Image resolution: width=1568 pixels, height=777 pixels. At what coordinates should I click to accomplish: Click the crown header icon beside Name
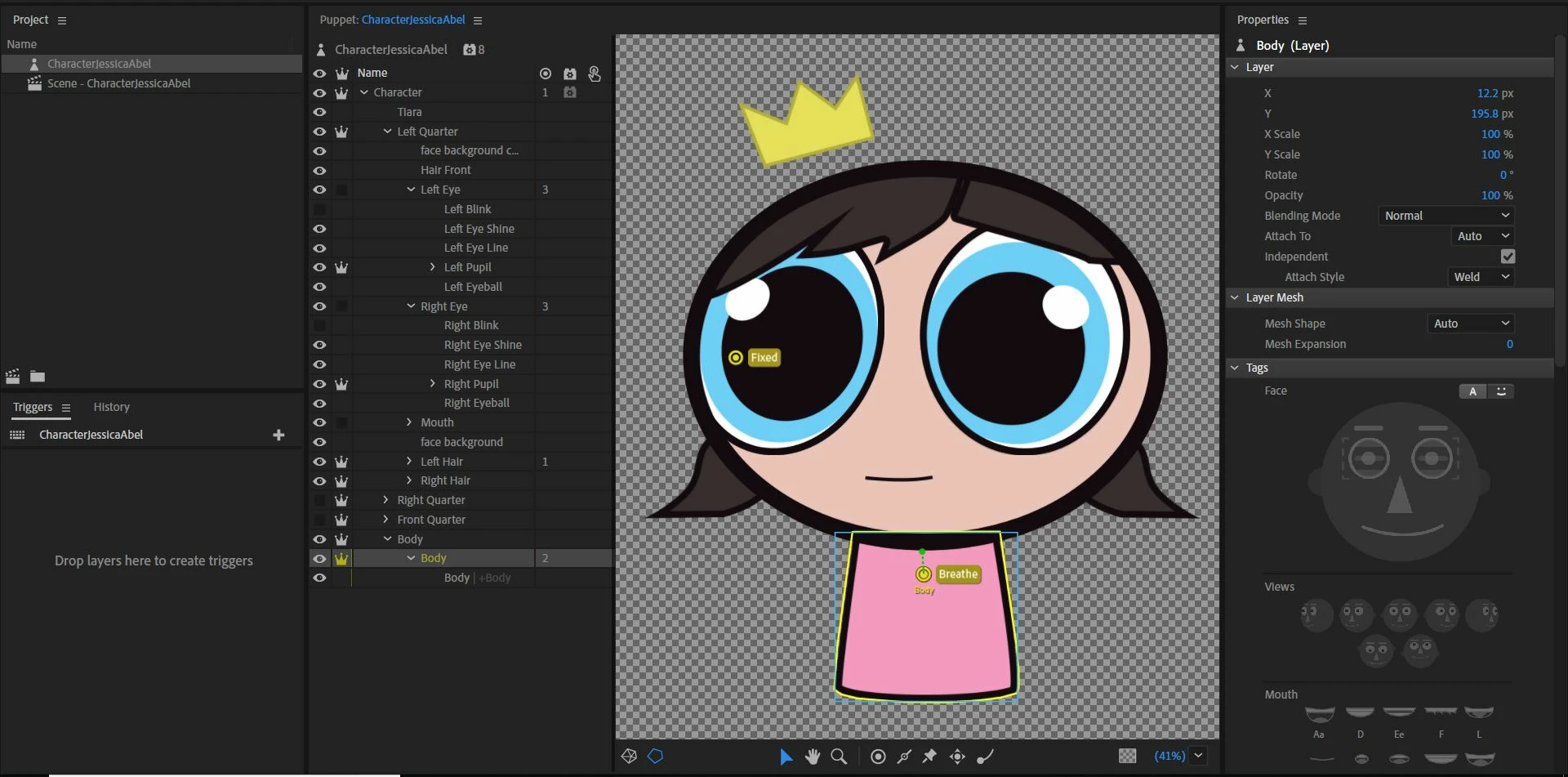(341, 74)
